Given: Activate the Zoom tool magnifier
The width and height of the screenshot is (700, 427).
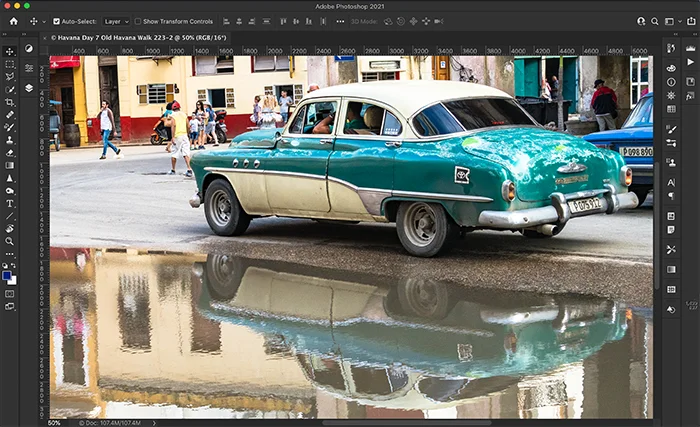Looking at the screenshot, I should tap(10, 241).
